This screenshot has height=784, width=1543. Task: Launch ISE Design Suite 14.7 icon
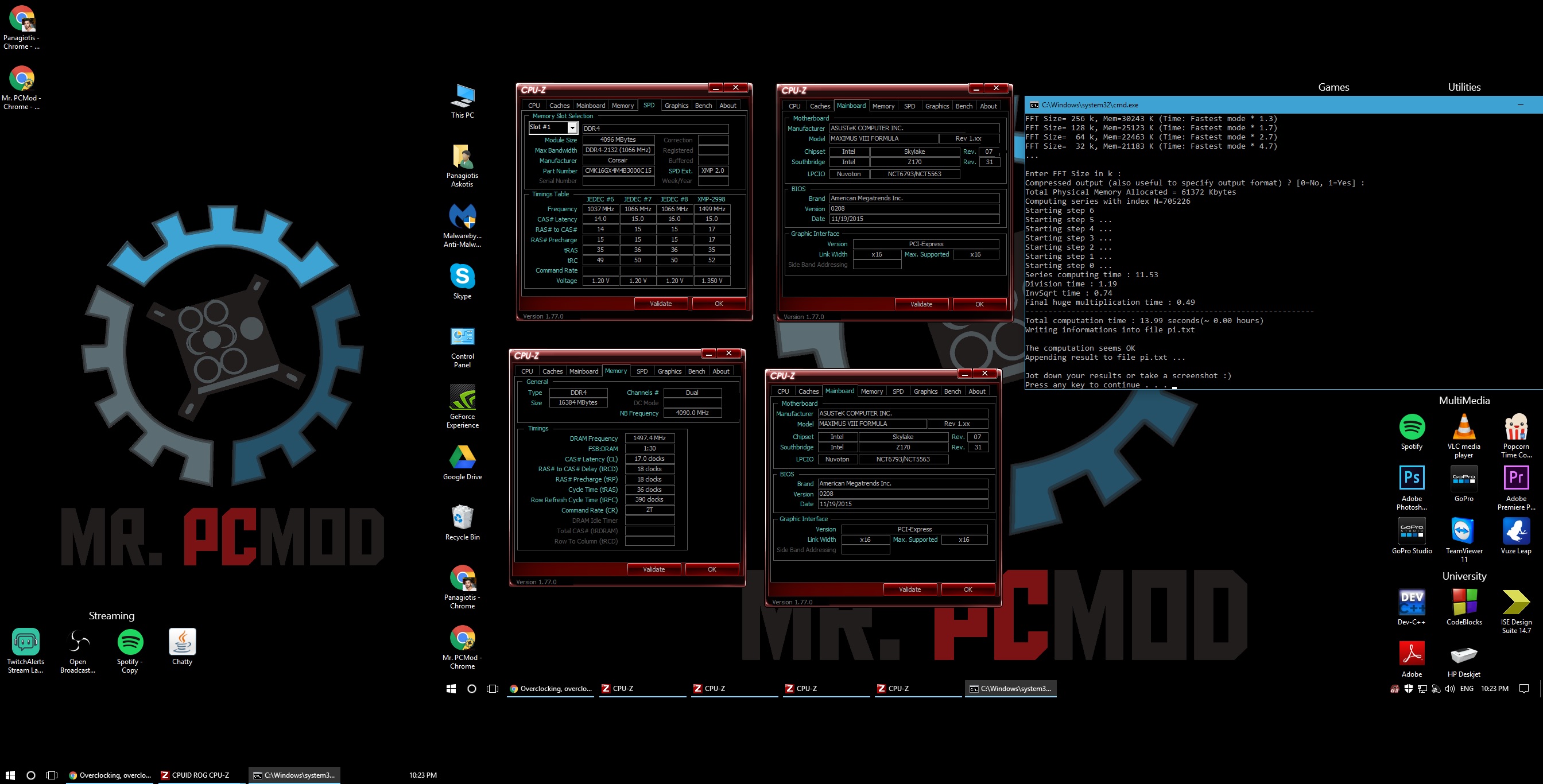tap(1516, 611)
